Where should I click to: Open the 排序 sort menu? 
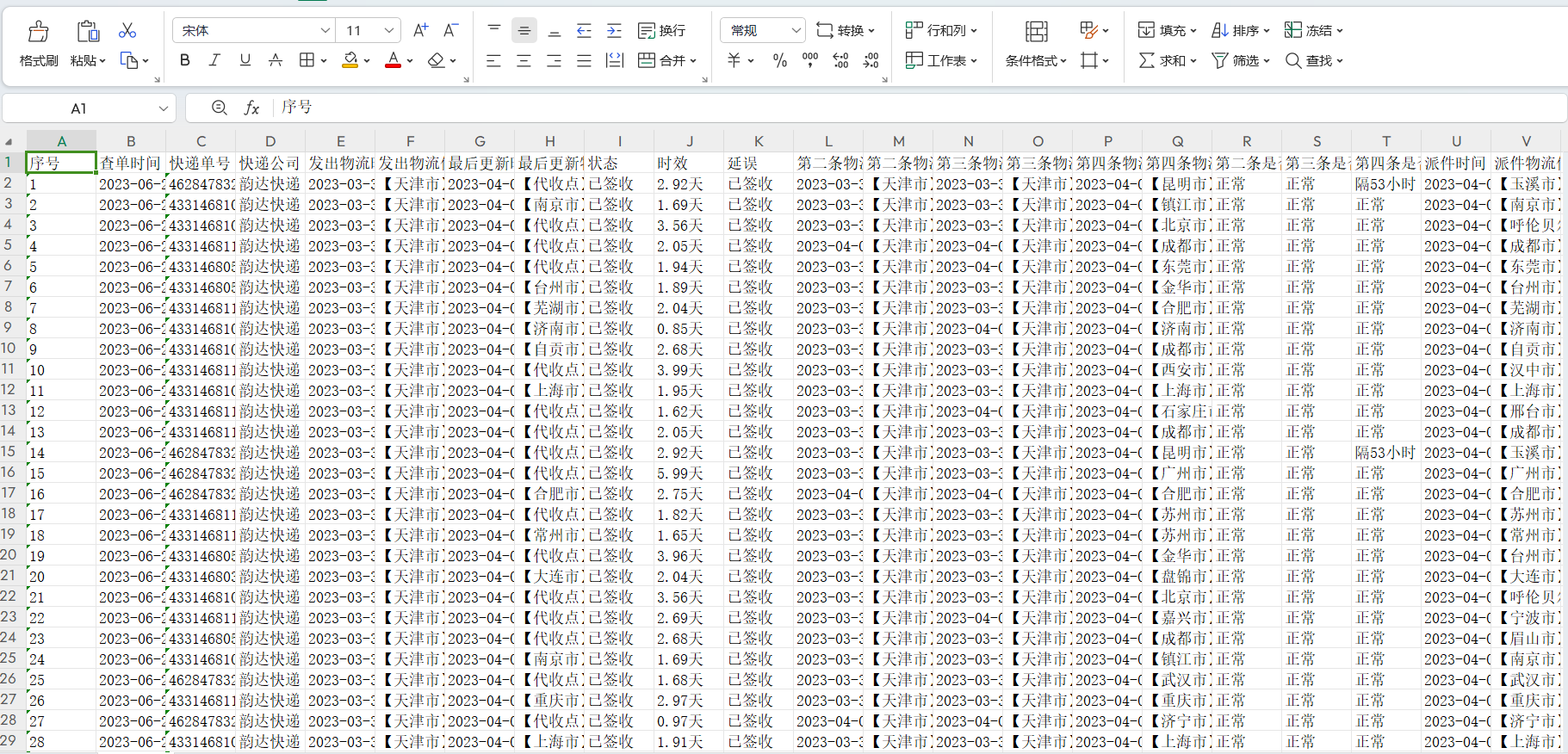click(1240, 31)
